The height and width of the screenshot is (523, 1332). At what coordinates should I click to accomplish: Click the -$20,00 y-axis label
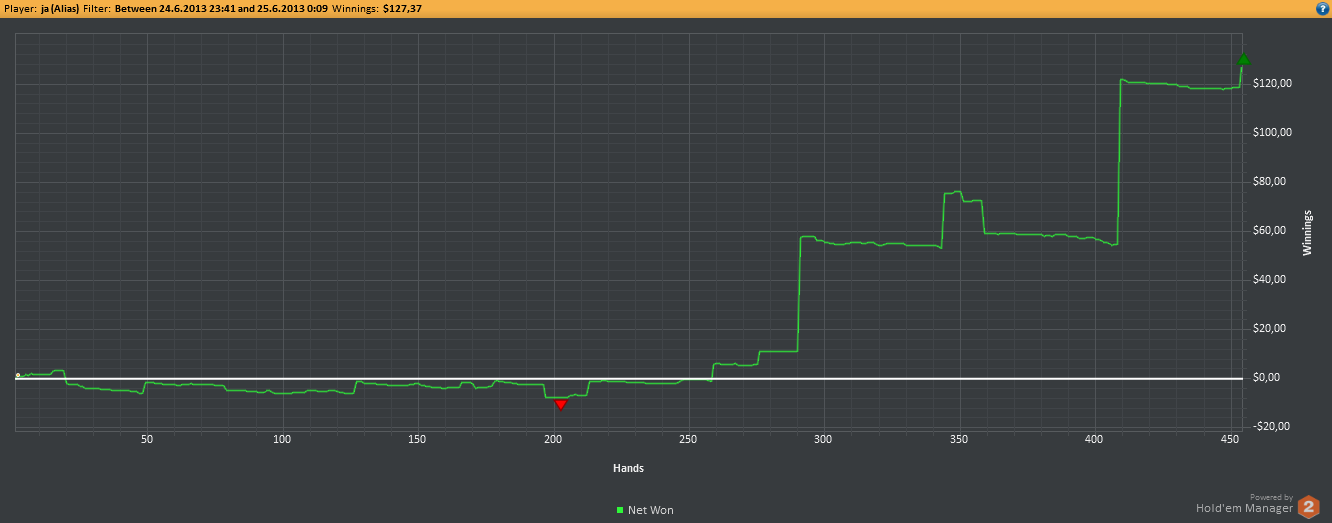(1271, 427)
